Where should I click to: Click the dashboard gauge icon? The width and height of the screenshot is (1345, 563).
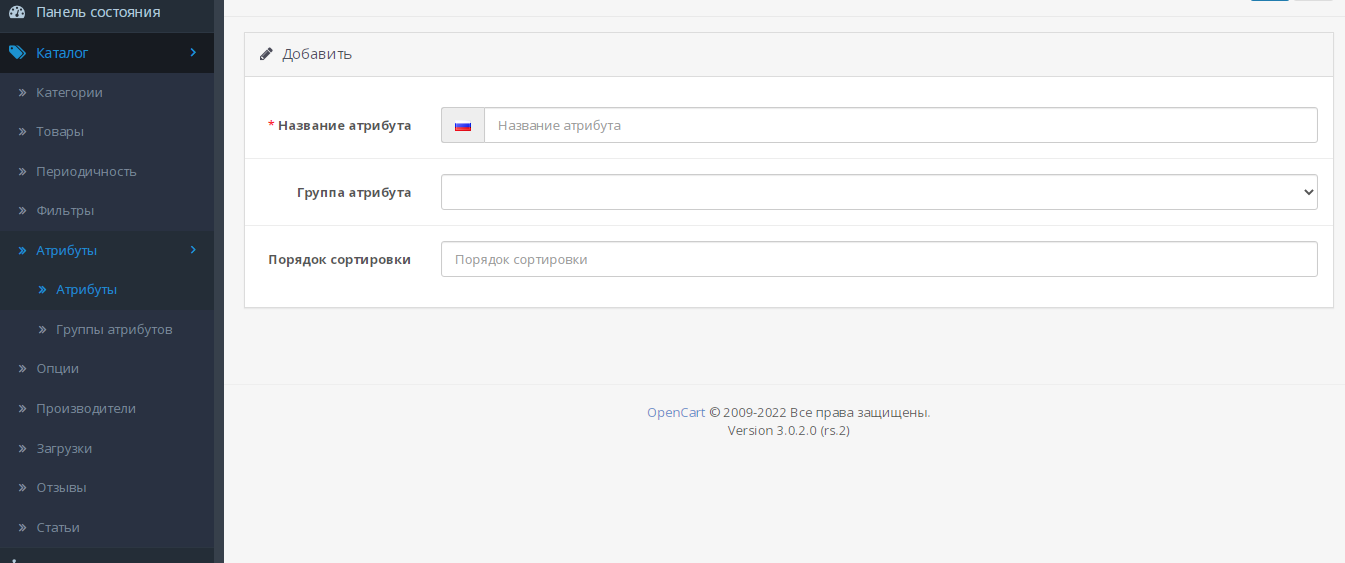[17, 13]
